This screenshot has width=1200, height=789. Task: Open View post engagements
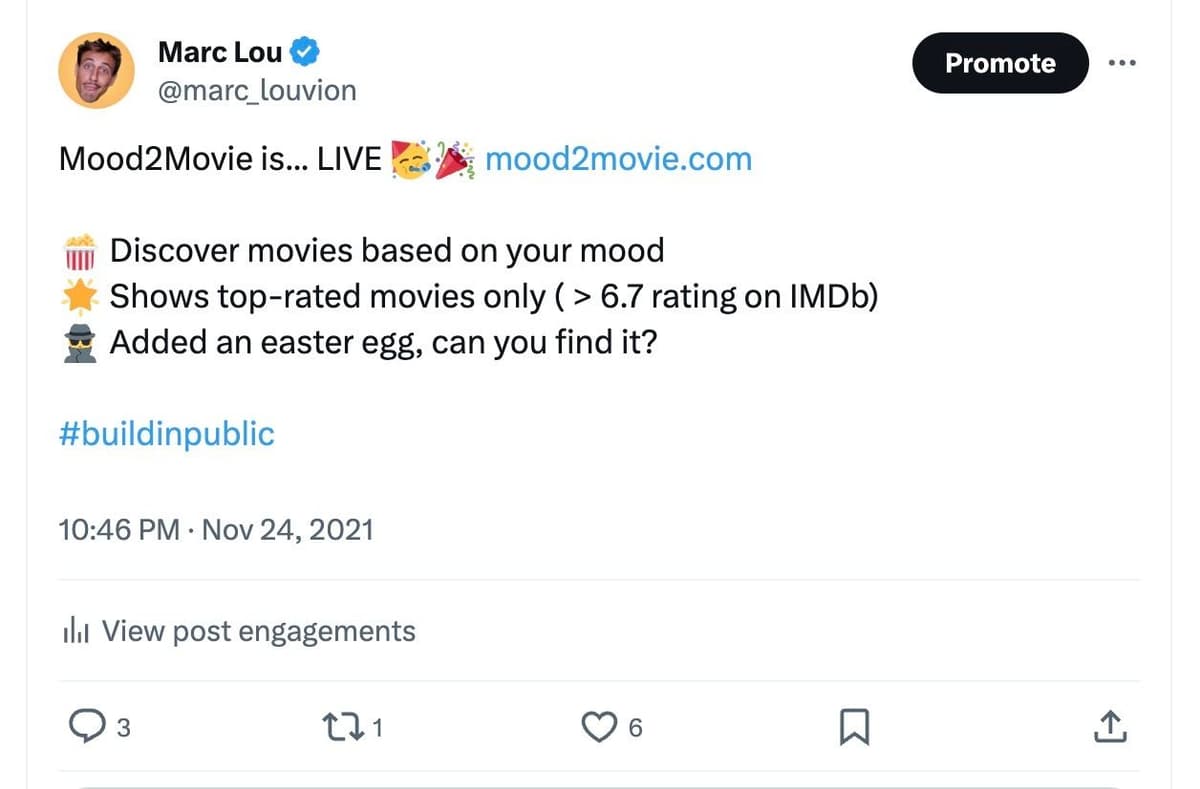[258, 631]
